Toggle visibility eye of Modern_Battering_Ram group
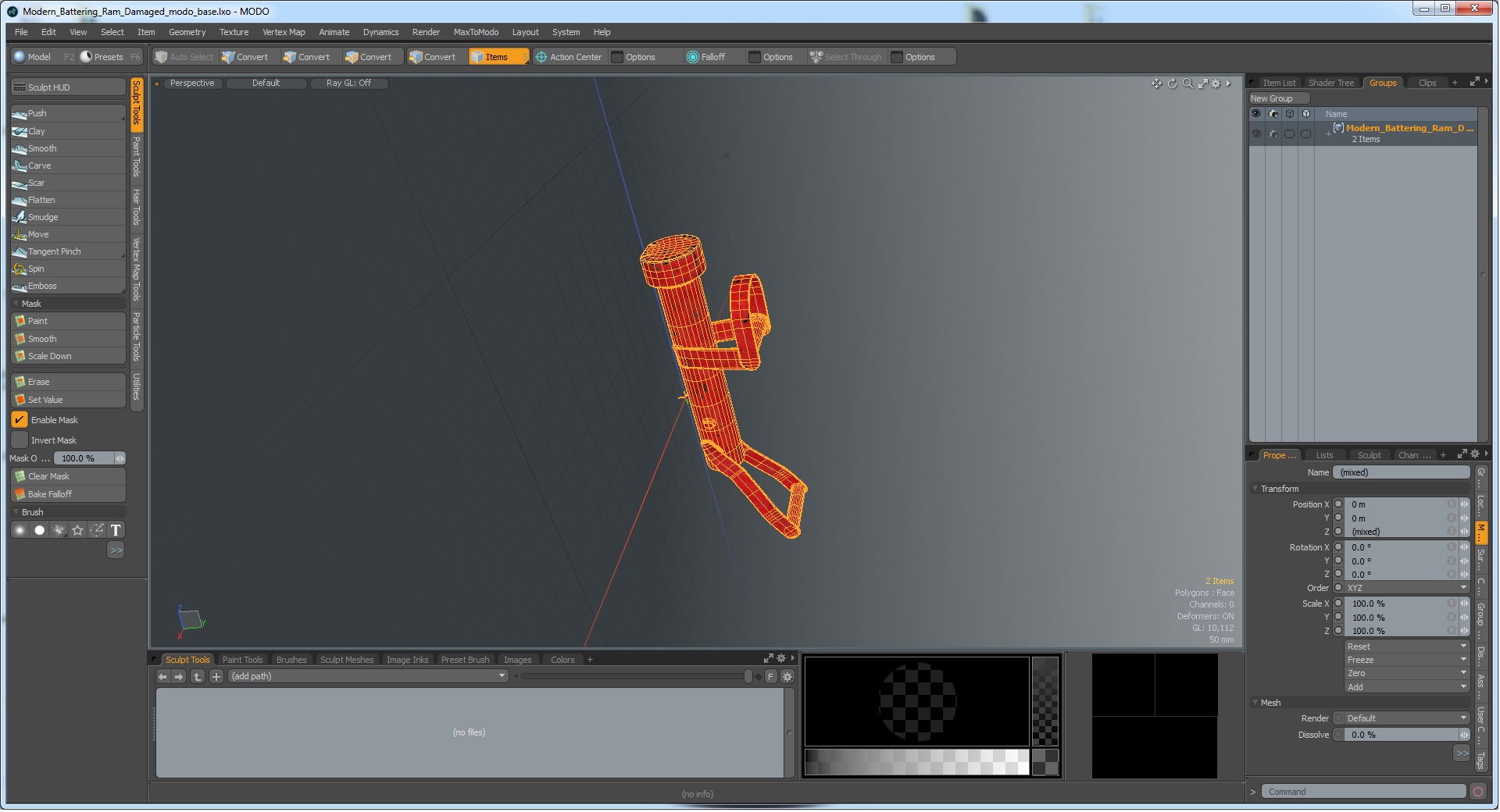 (1256, 134)
